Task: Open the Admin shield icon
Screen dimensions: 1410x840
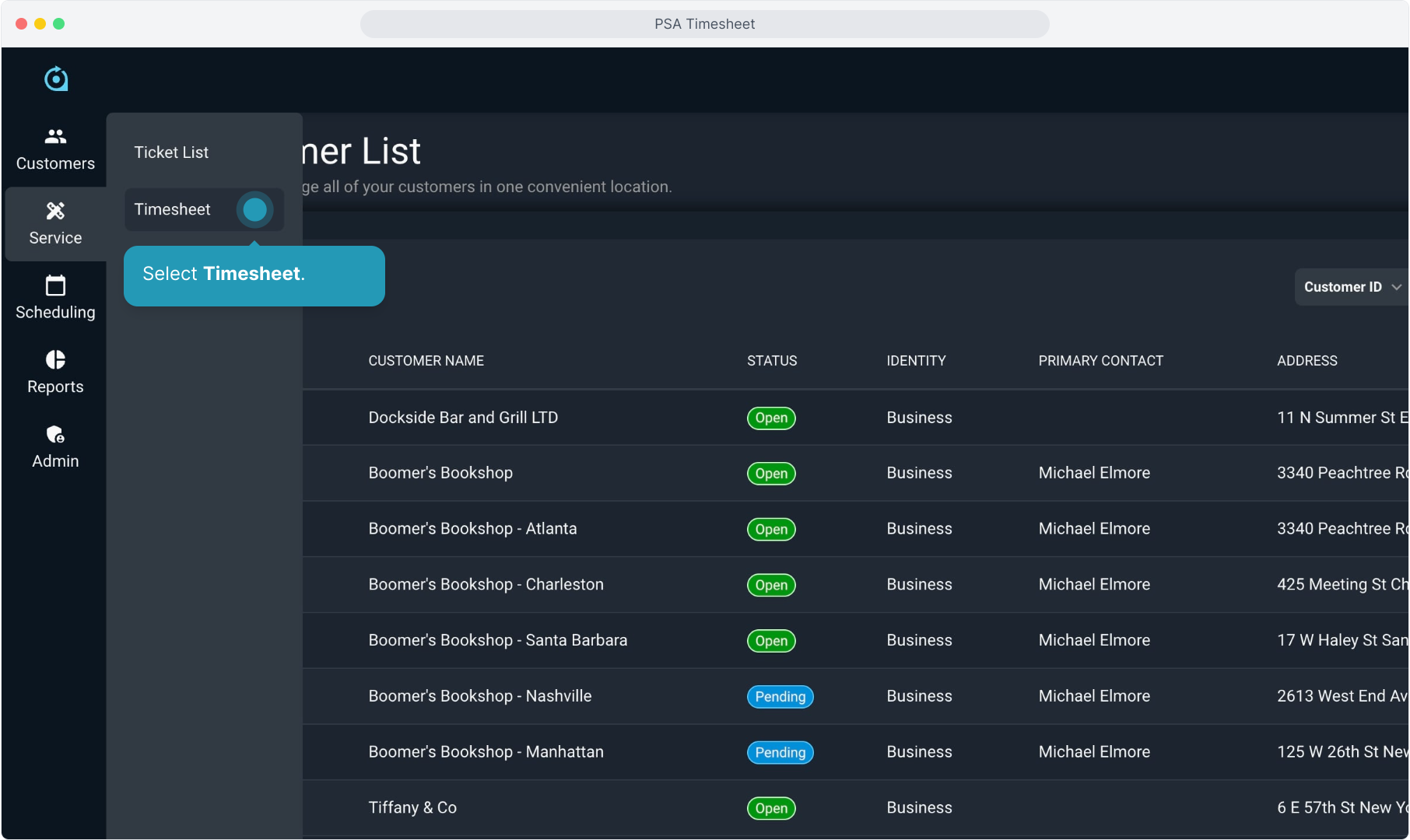Action: [55, 434]
